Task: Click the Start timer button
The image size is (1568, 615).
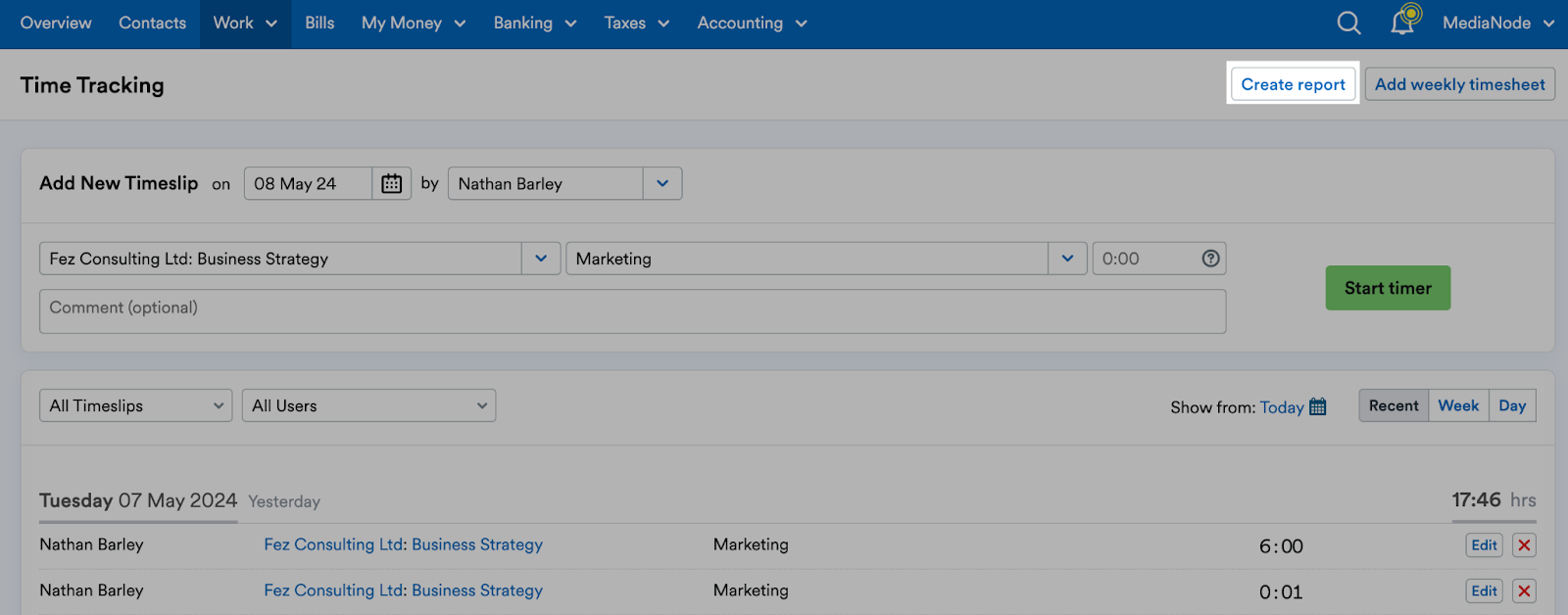Action: [1388, 288]
